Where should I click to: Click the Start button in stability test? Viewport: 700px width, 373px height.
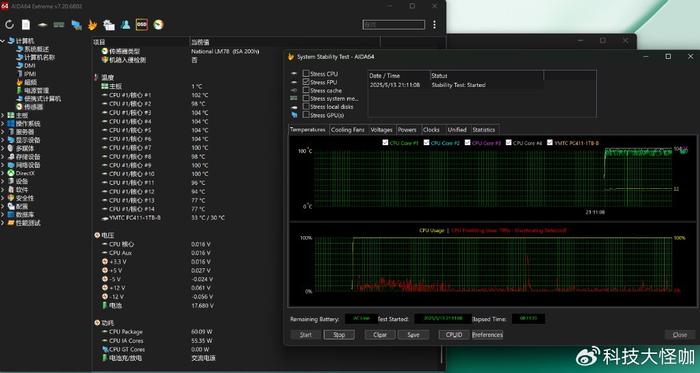pyautogui.click(x=306, y=335)
